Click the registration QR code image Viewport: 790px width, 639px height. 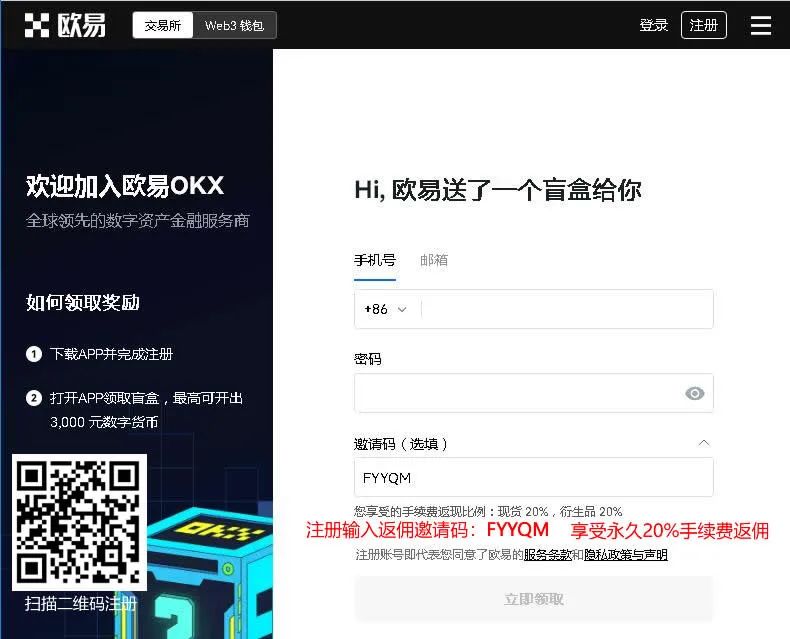79,522
